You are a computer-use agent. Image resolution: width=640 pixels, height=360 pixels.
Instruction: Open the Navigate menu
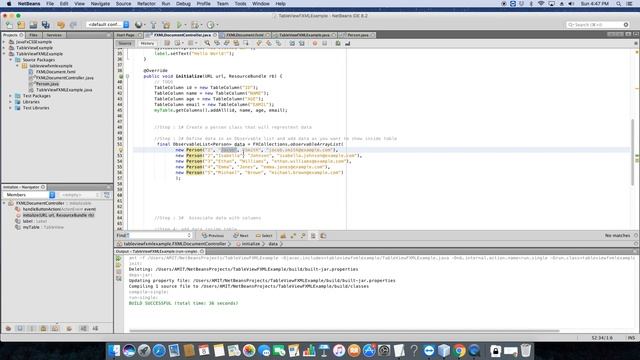[x=100, y=4]
